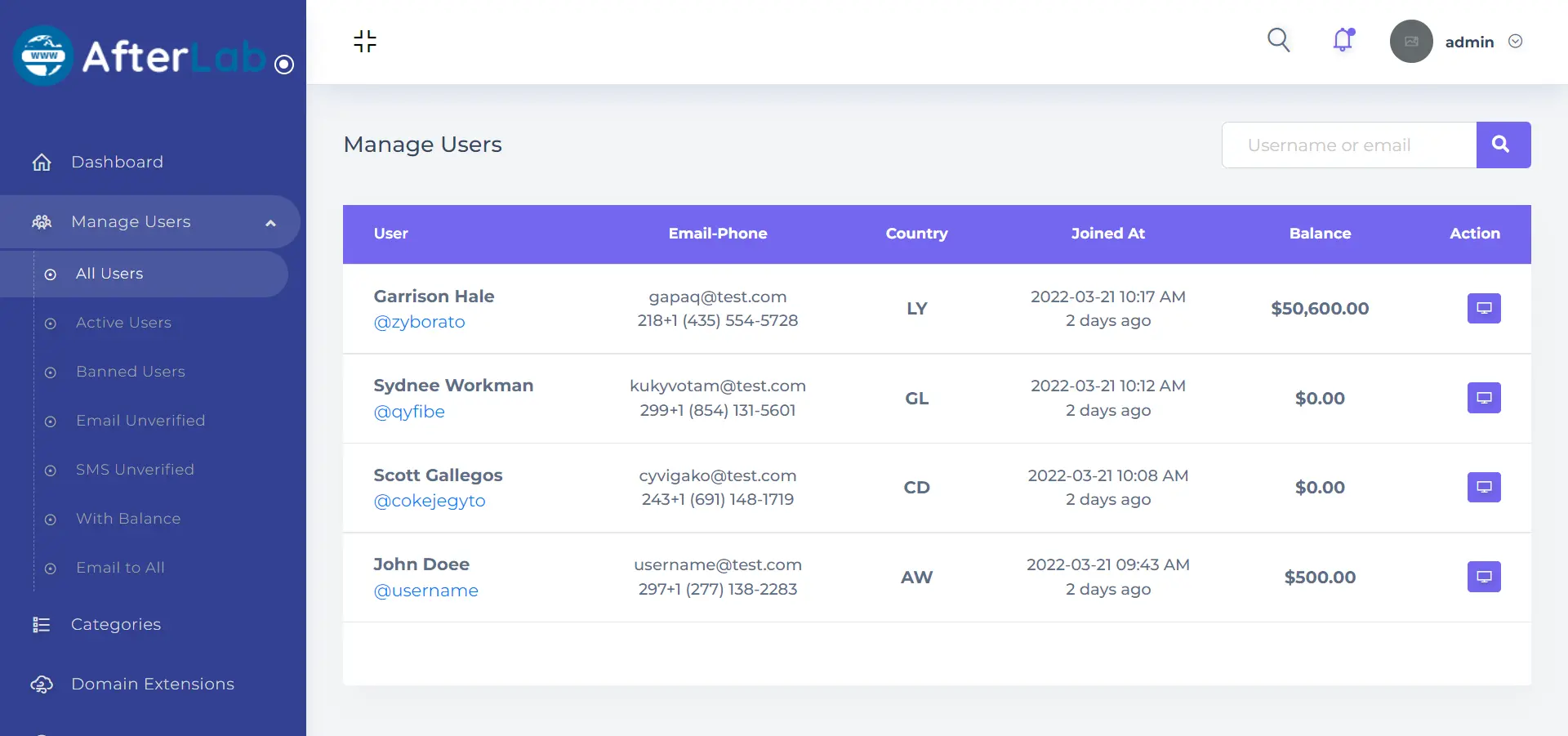The image size is (1568, 736).
Task: Click the $50,600.00 balance
Action: point(1320,309)
